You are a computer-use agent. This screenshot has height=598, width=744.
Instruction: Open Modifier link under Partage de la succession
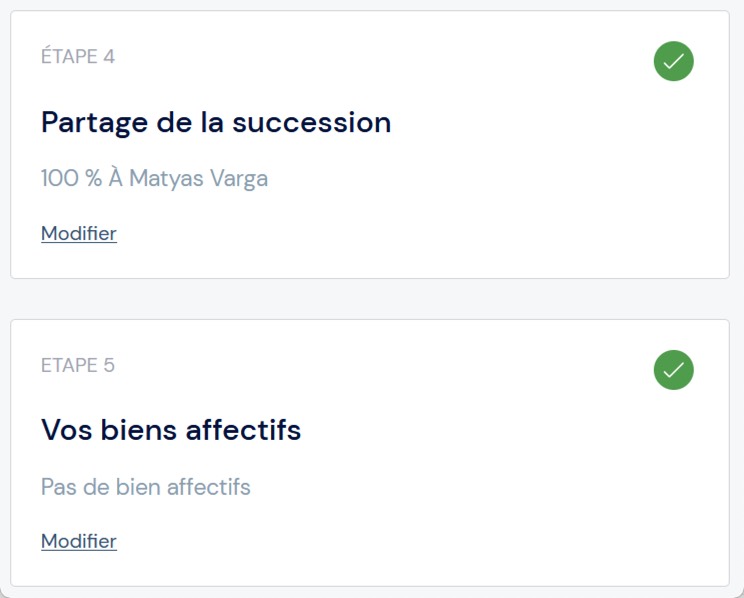79,233
